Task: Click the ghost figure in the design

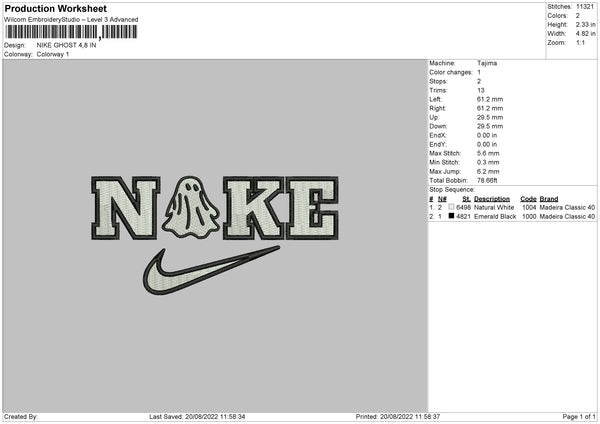Action: pos(191,208)
